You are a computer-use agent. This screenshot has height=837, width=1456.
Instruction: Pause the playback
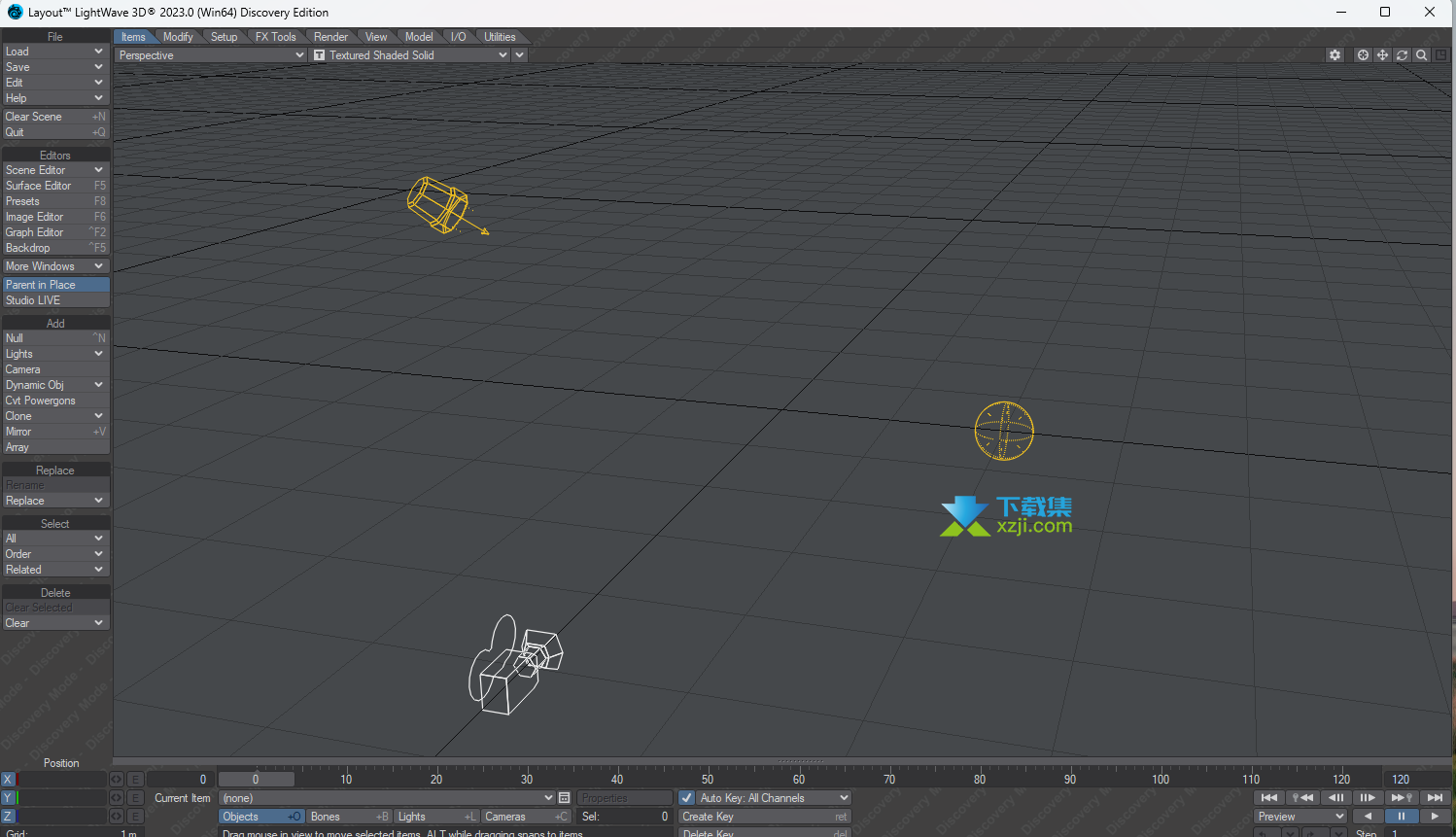[x=1402, y=817]
